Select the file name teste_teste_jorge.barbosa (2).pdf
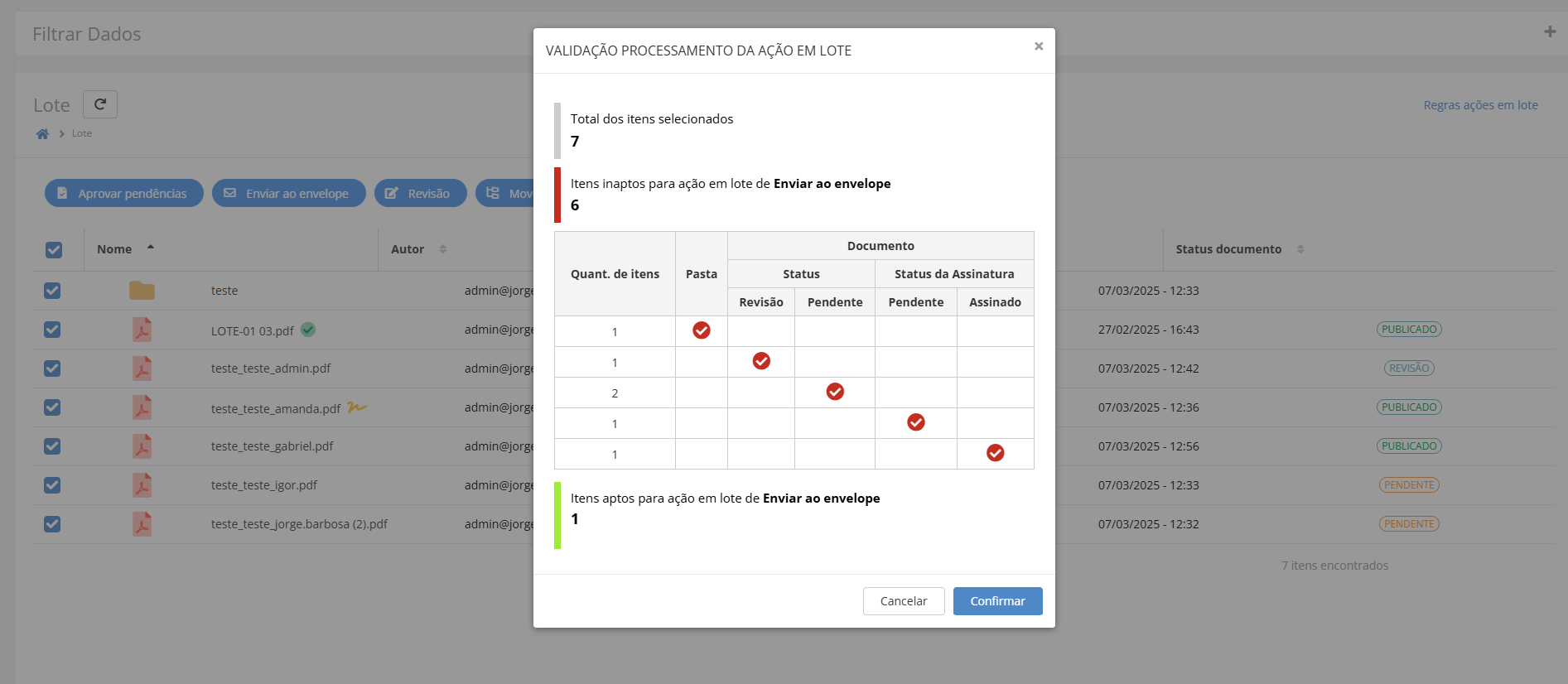The height and width of the screenshot is (684, 1568). (x=299, y=524)
